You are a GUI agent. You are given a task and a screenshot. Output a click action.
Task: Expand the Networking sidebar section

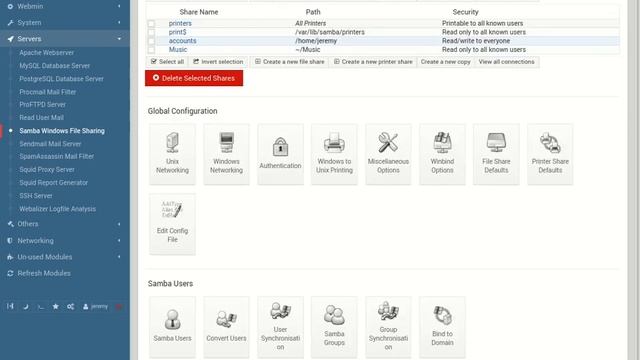click(x=65, y=240)
